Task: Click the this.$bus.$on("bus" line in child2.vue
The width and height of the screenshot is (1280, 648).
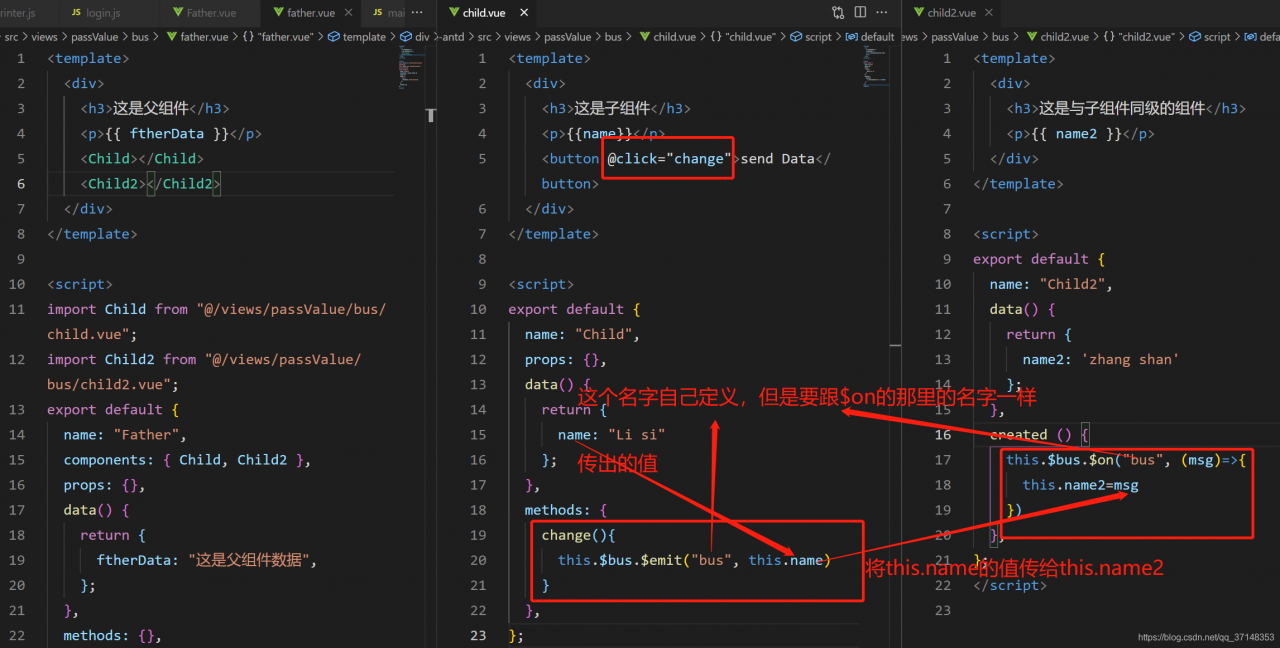Action: [1126, 460]
